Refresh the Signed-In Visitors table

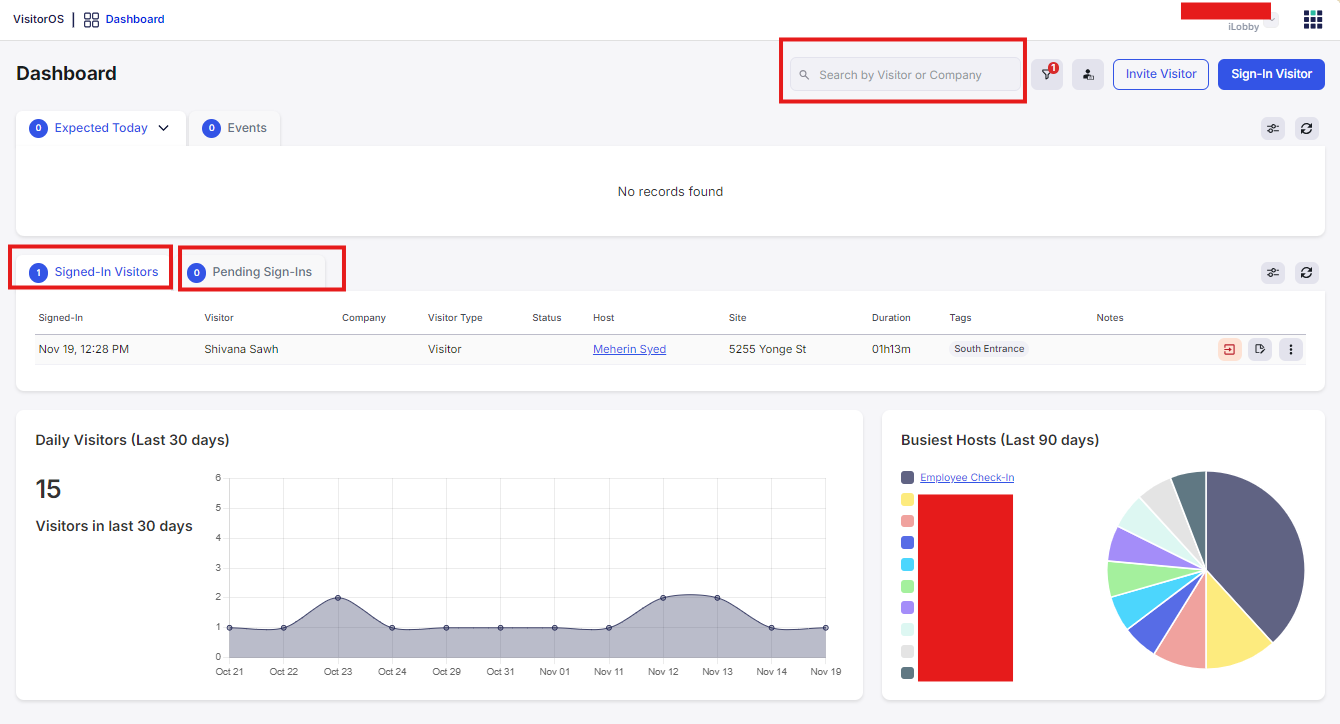click(x=1306, y=272)
